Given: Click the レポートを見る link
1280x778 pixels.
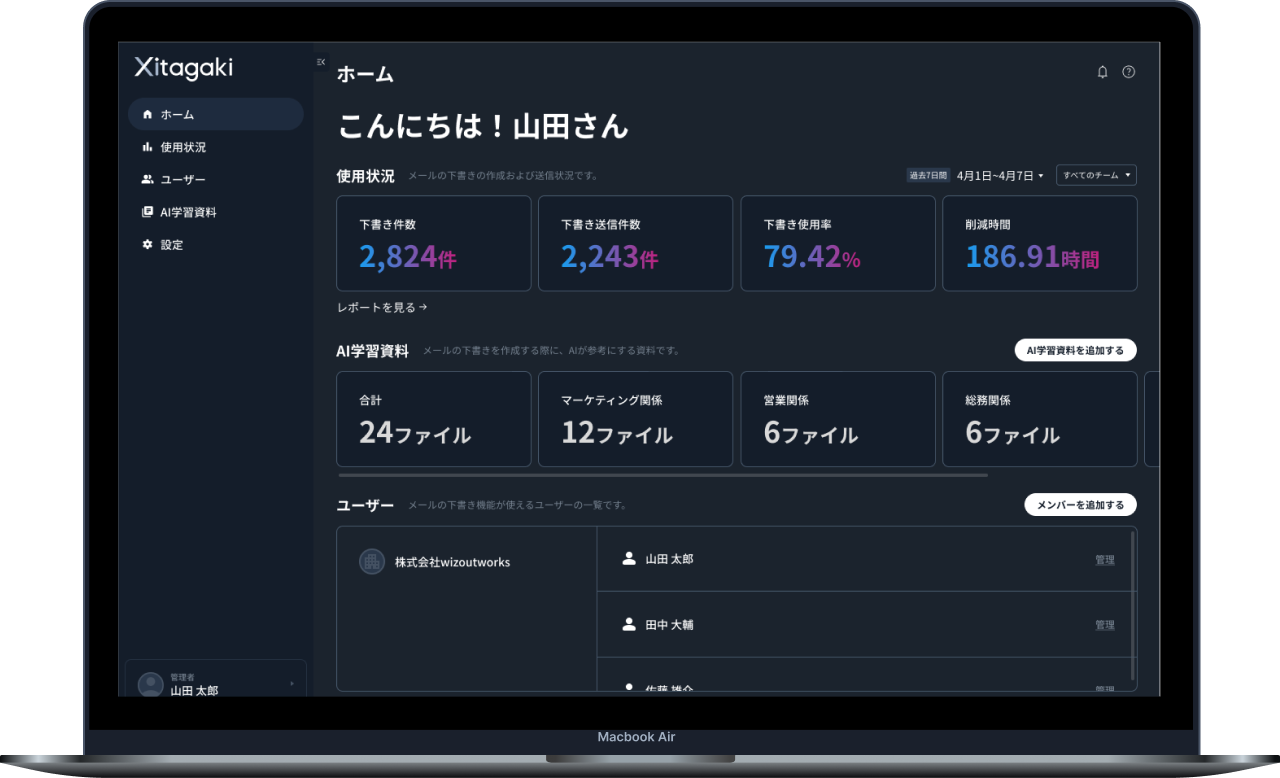Looking at the screenshot, I should point(382,308).
